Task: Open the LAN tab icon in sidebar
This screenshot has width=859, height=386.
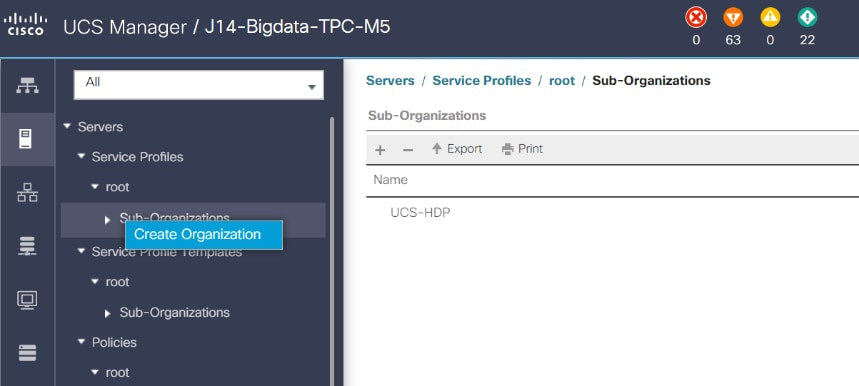Action: pyautogui.click(x=27, y=193)
